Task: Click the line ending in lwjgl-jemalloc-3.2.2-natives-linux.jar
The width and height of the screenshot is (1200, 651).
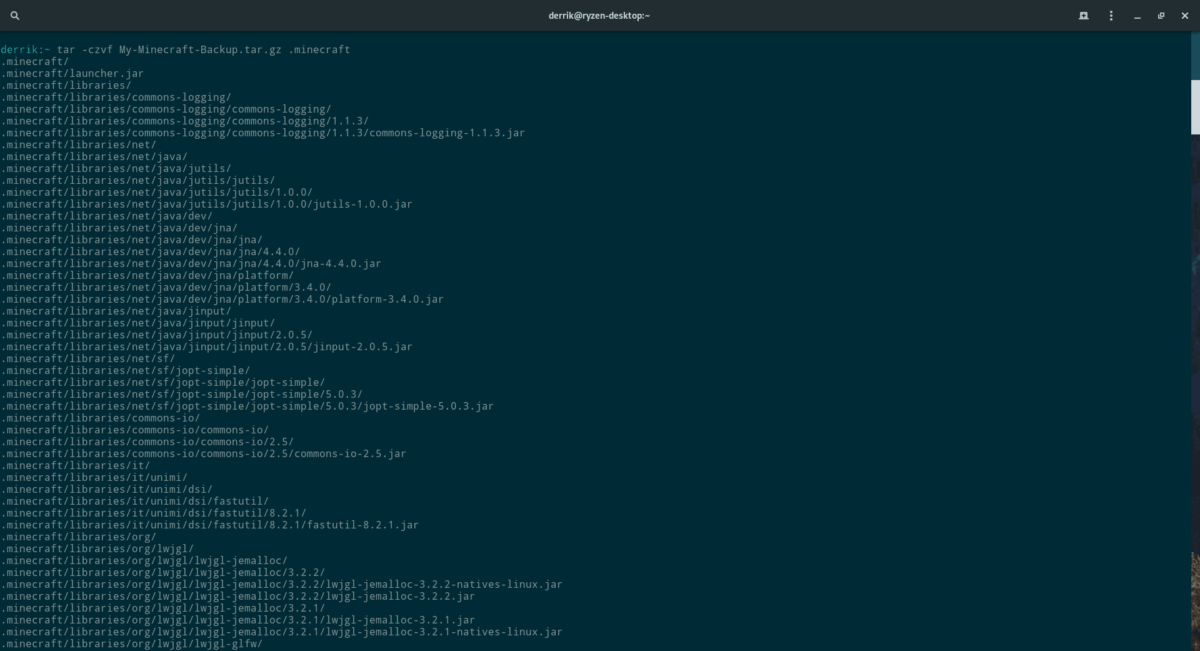Action: pyautogui.click(x=282, y=585)
